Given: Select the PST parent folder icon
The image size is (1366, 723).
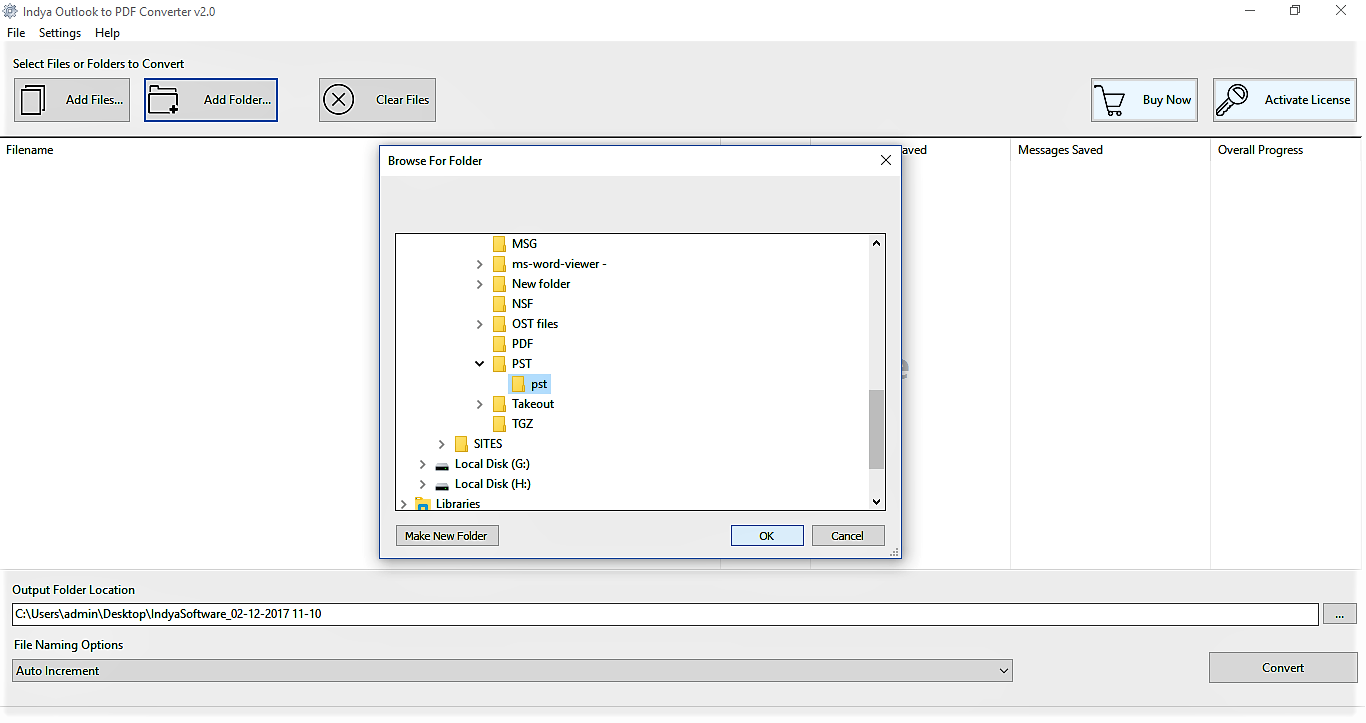Looking at the screenshot, I should click(499, 364).
